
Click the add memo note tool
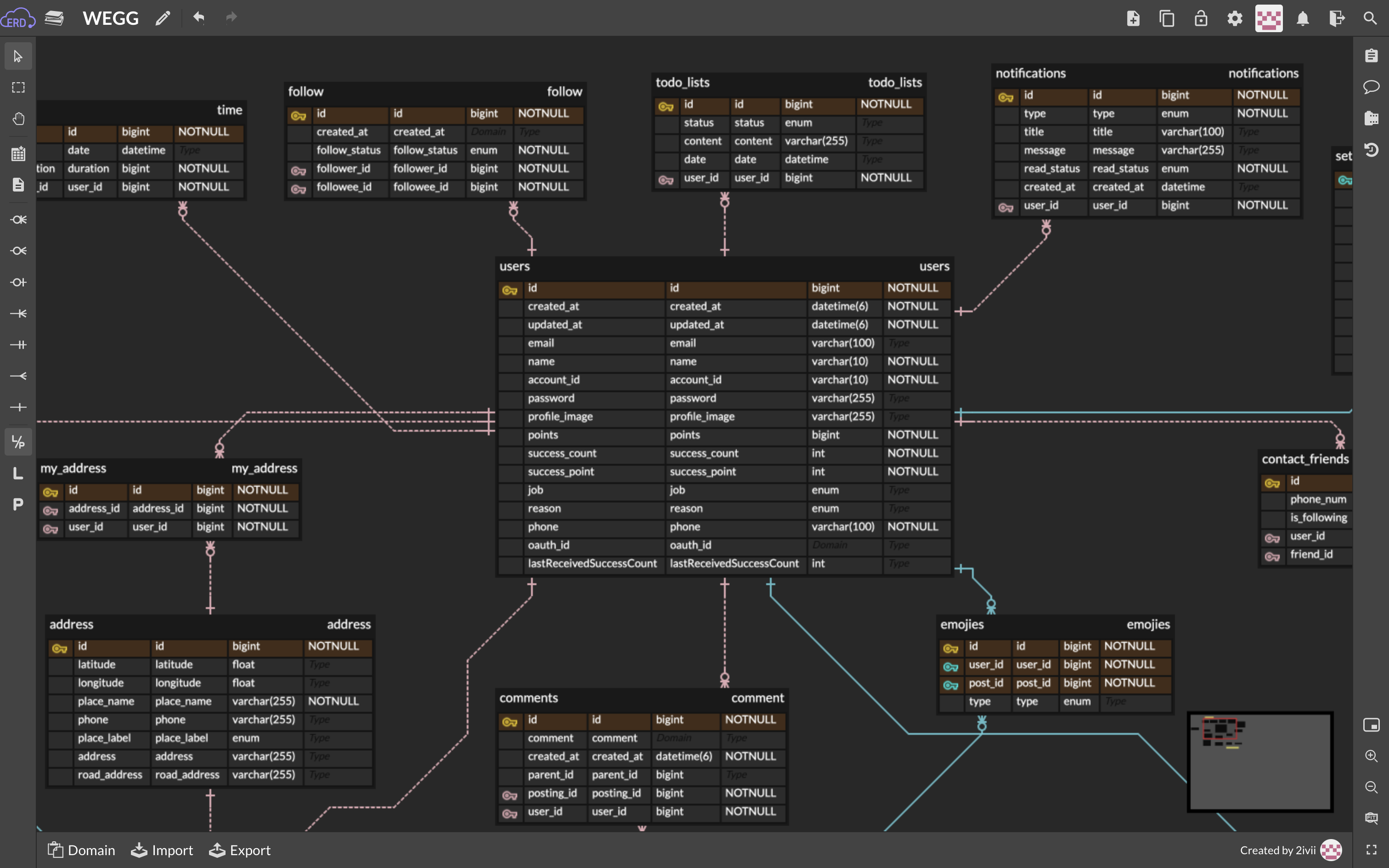(18, 185)
